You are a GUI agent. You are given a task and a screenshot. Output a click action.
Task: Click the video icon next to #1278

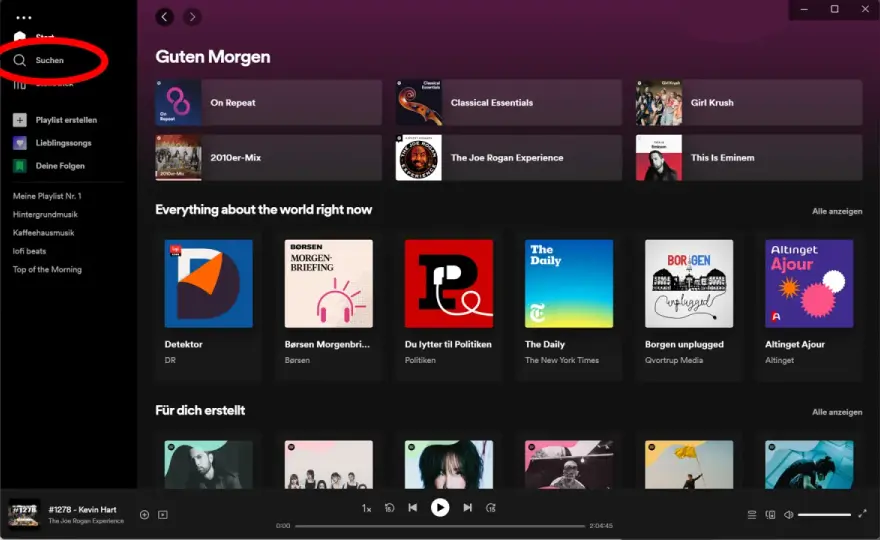(x=163, y=515)
